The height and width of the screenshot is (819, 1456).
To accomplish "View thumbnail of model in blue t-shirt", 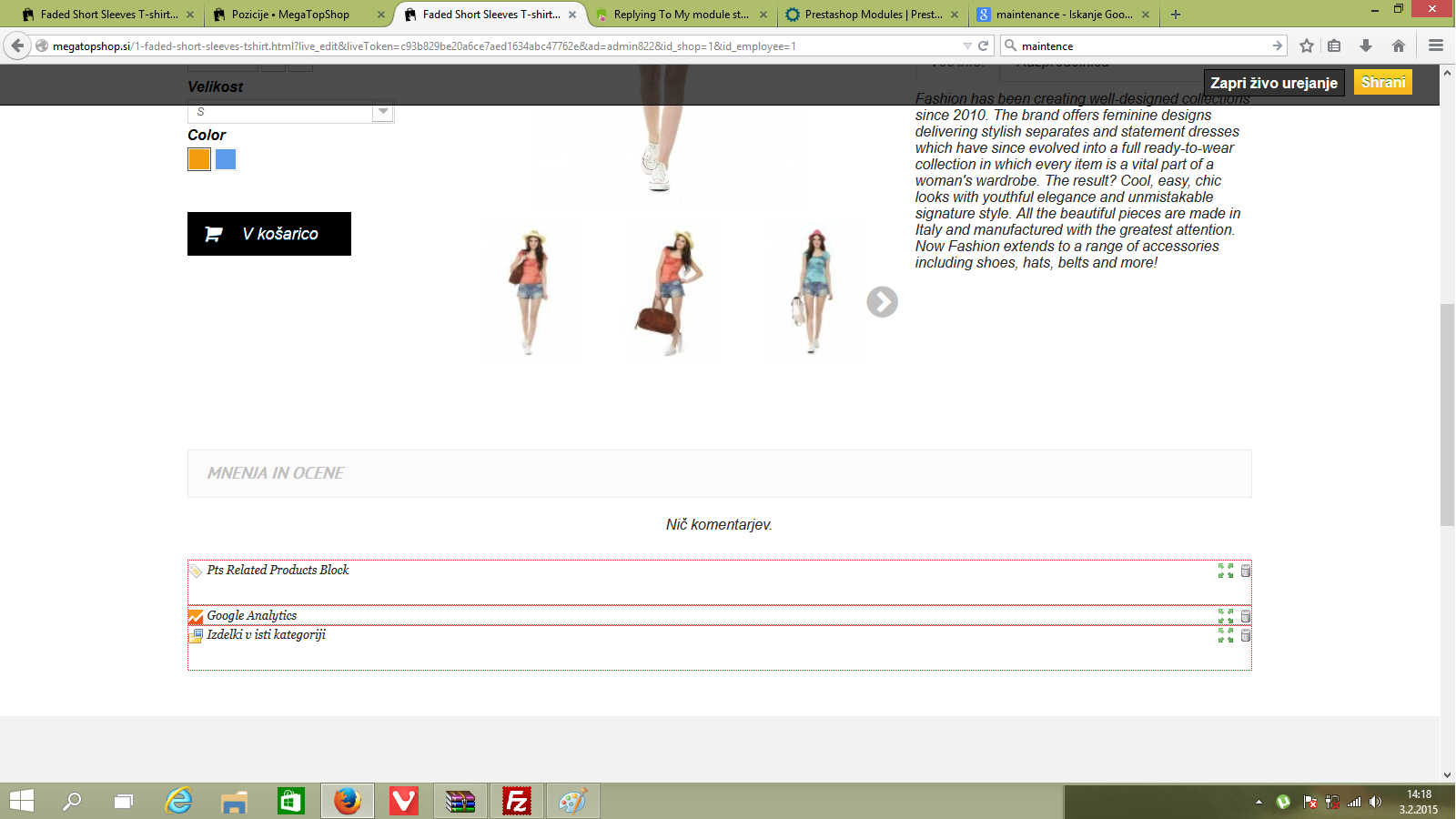I will pos(813,291).
